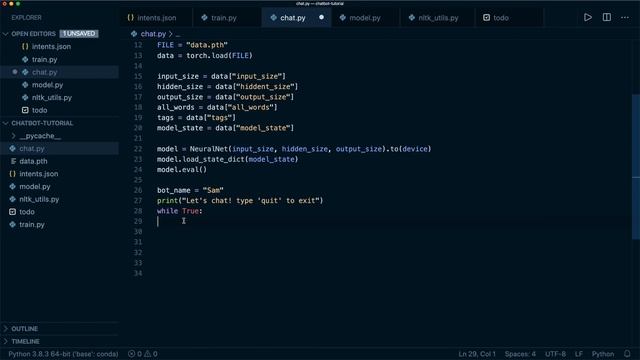640x360 pixels.
Task: Open train.py in Open Editors list
Action: [44, 59]
